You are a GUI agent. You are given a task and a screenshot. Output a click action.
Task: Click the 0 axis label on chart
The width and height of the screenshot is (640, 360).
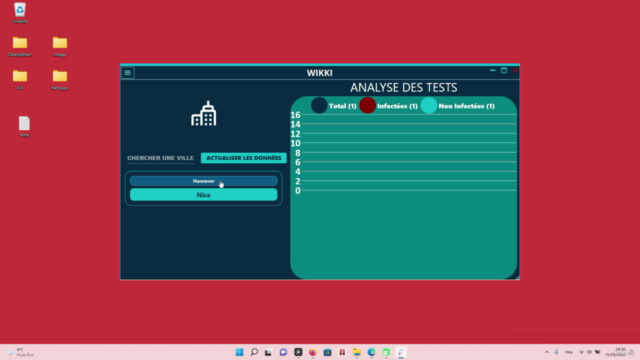298,191
